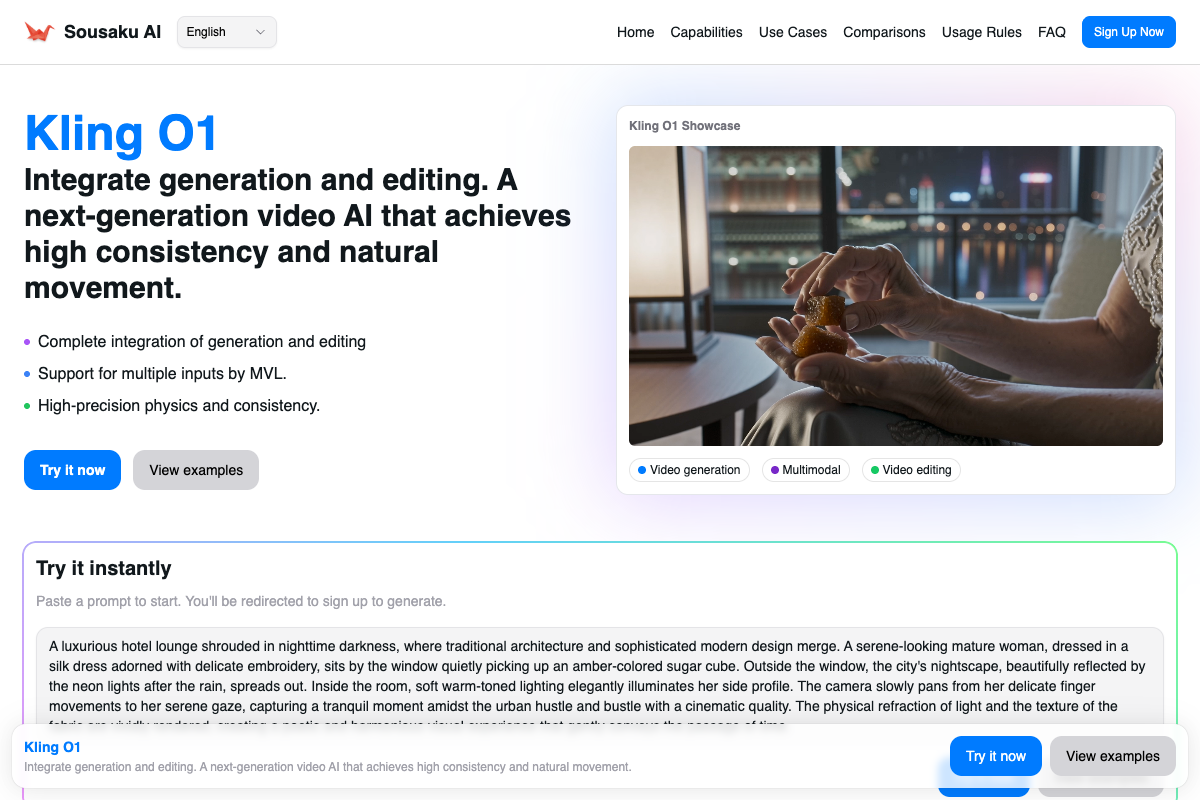
Task: Select the Multimodal tag
Action: coord(805,470)
